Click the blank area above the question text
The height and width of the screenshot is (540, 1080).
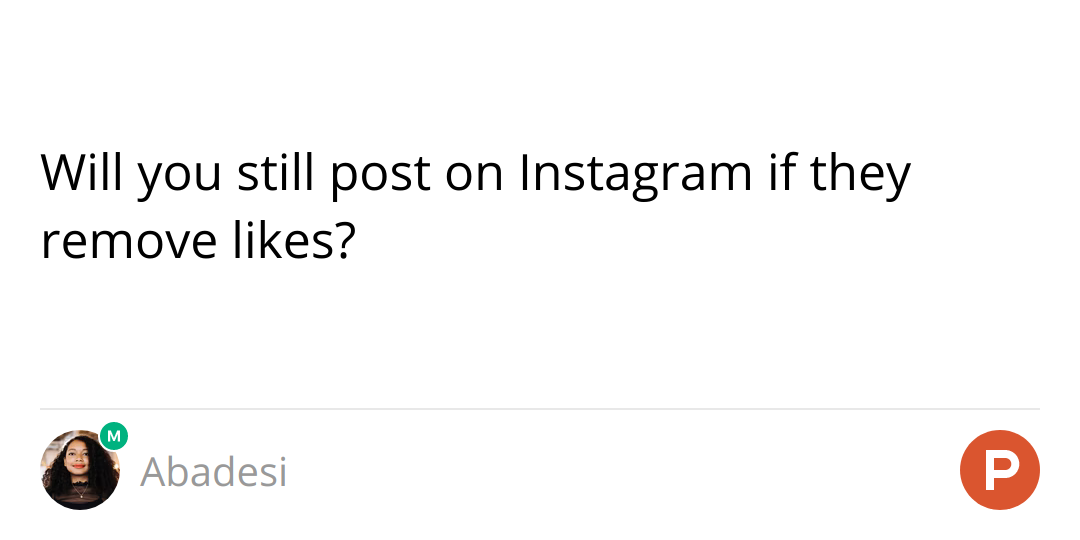click(540, 70)
